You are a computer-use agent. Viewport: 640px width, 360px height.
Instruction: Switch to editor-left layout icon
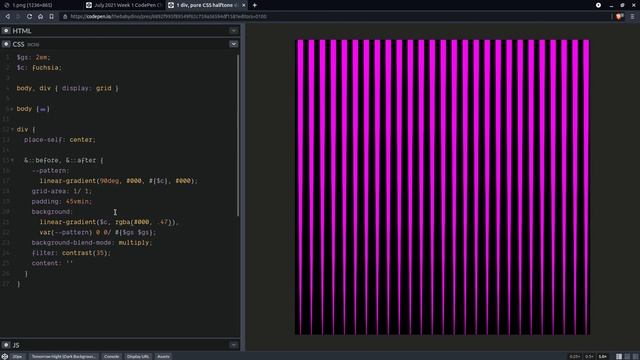pyautogui.click(x=619, y=356)
